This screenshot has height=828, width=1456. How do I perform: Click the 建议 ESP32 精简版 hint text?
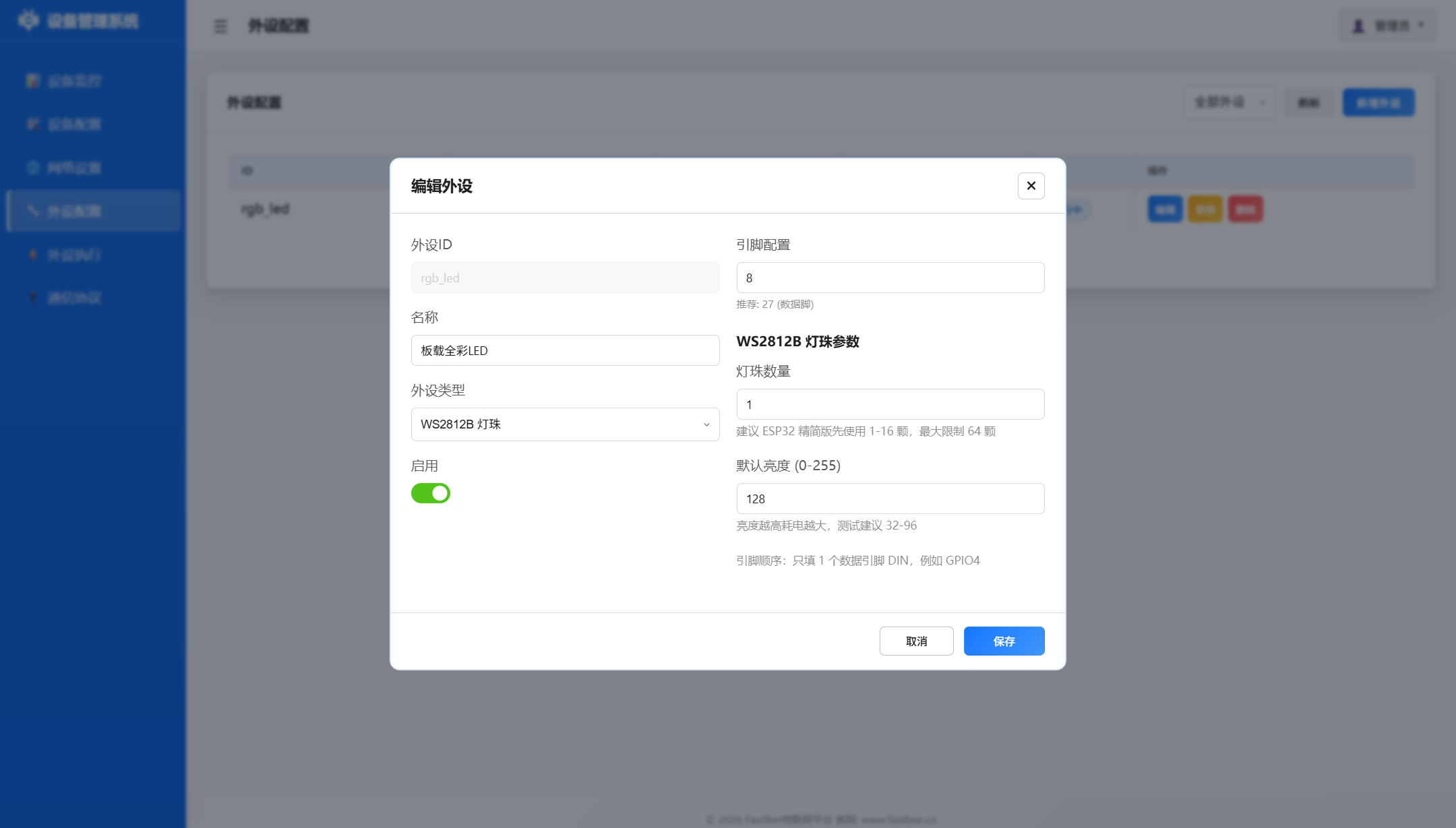(866, 431)
